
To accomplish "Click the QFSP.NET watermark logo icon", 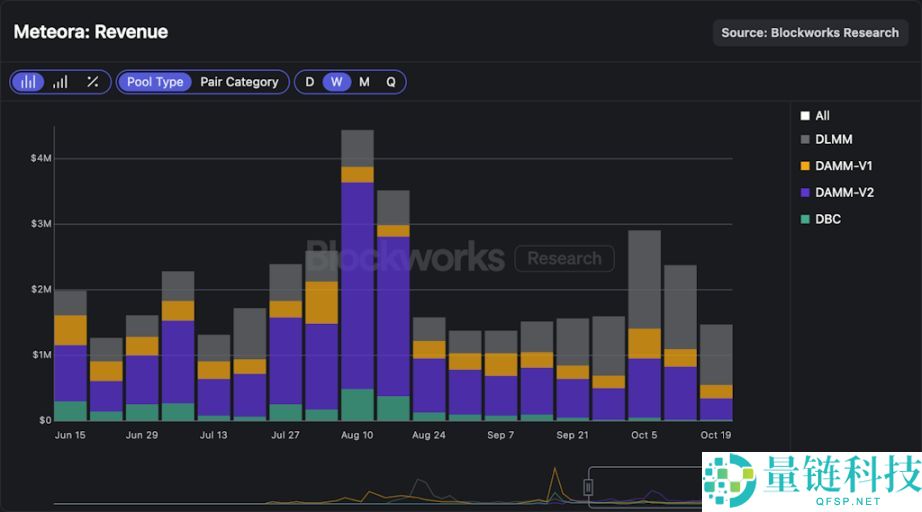I will pos(730,481).
